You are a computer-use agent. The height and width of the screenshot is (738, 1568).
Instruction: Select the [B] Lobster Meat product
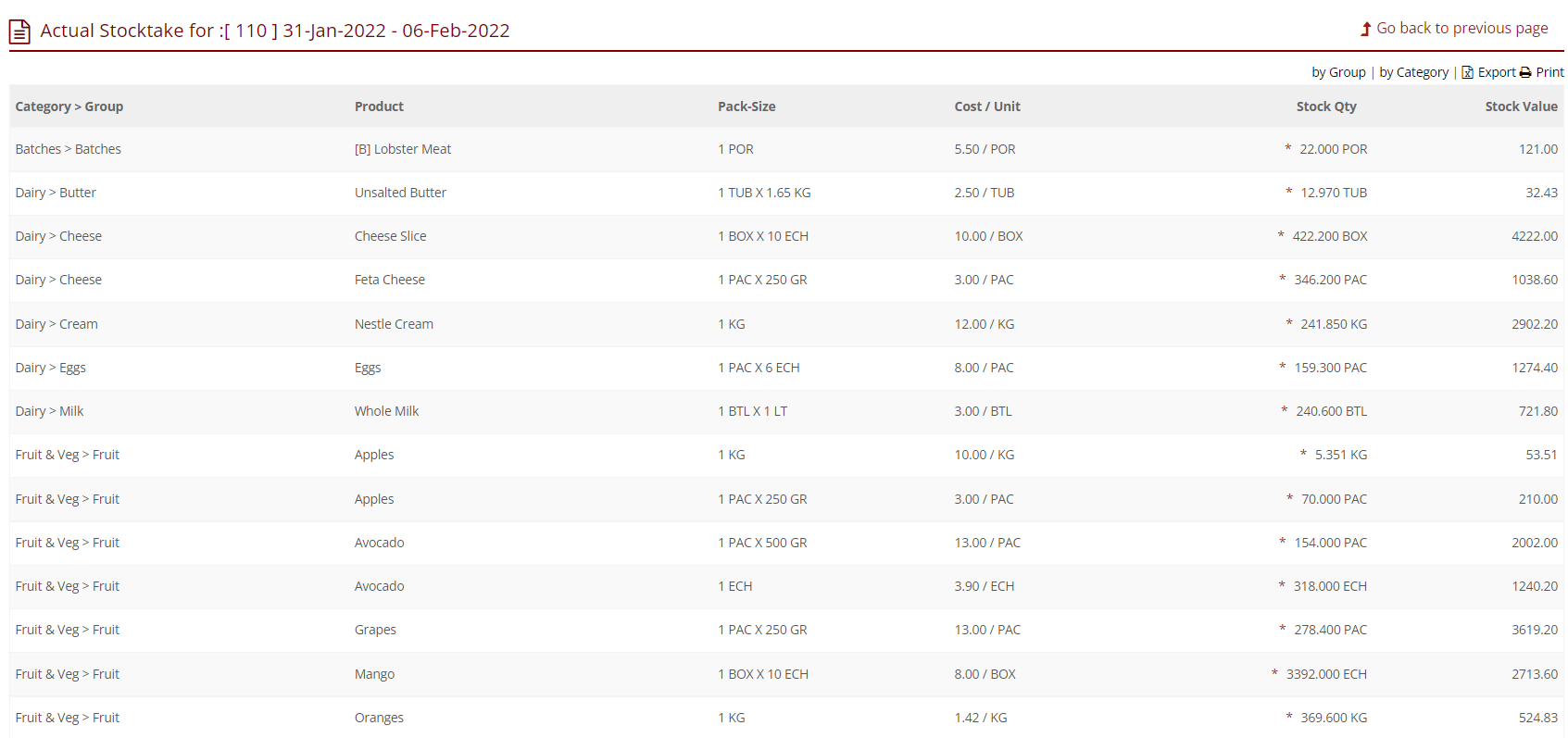[403, 149]
